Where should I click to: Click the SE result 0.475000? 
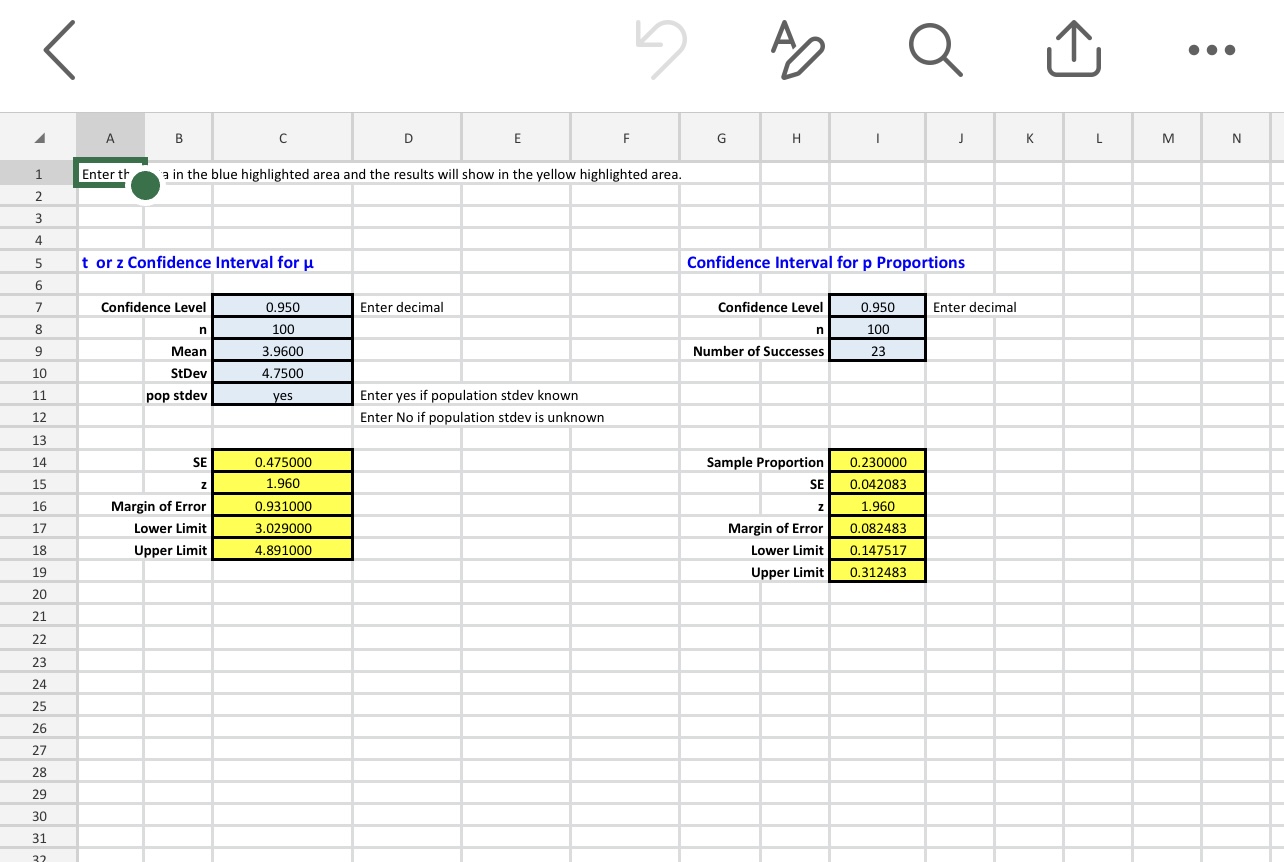pyautogui.click(x=283, y=462)
